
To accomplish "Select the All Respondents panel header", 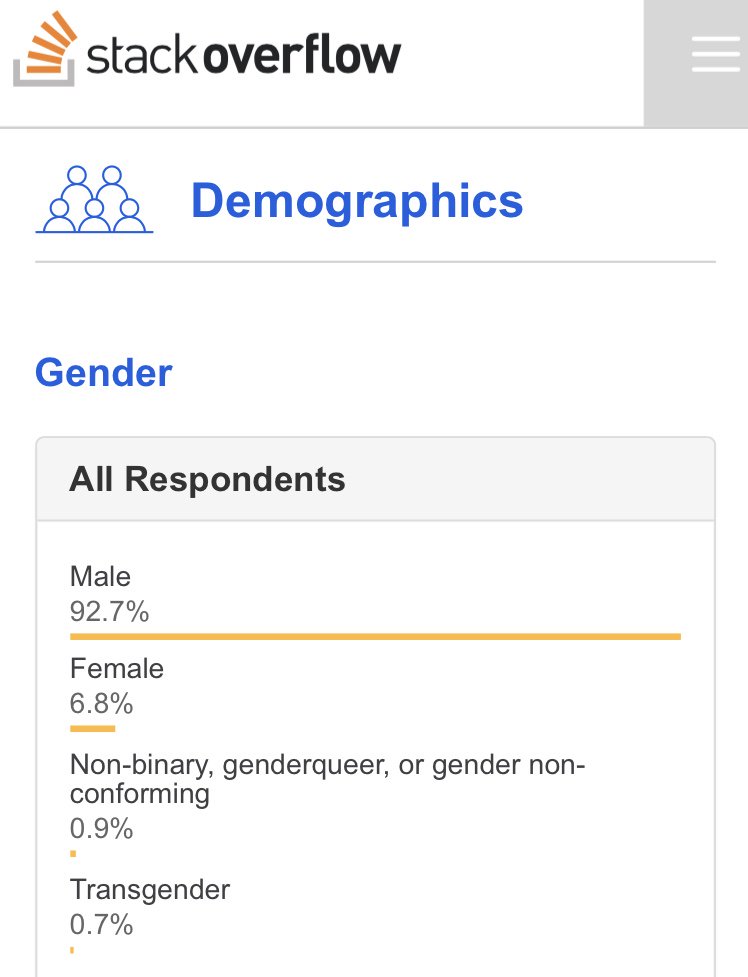I will pyautogui.click(x=375, y=479).
